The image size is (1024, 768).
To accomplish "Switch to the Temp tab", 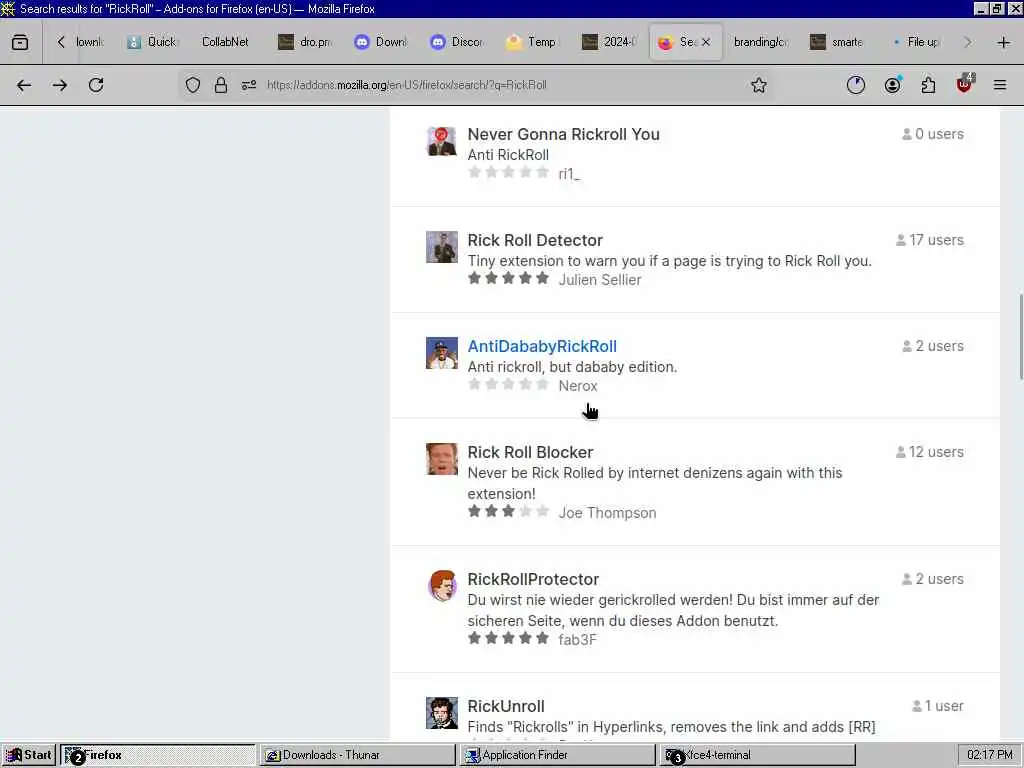I will 533,42.
